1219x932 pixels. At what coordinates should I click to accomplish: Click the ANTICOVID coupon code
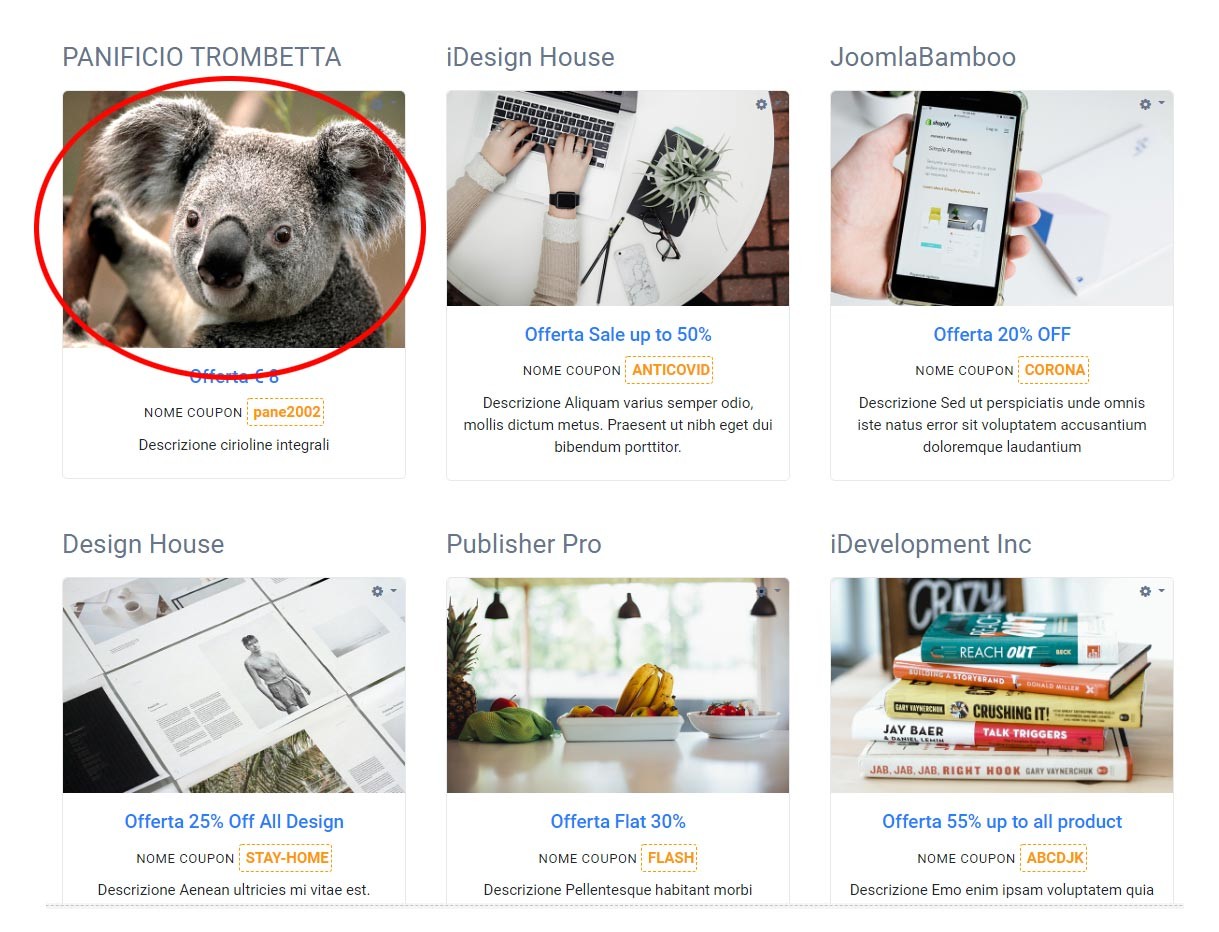pos(669,370)
